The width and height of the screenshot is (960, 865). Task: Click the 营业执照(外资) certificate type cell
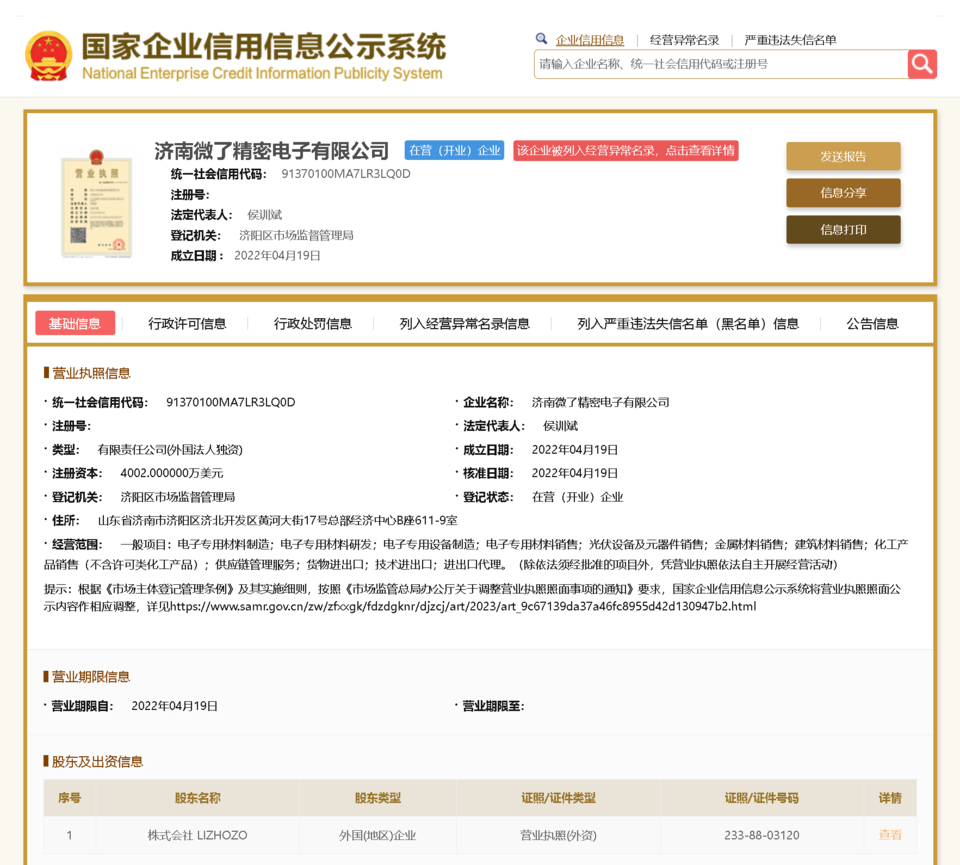pyautogui.click(x=558, y=835)
